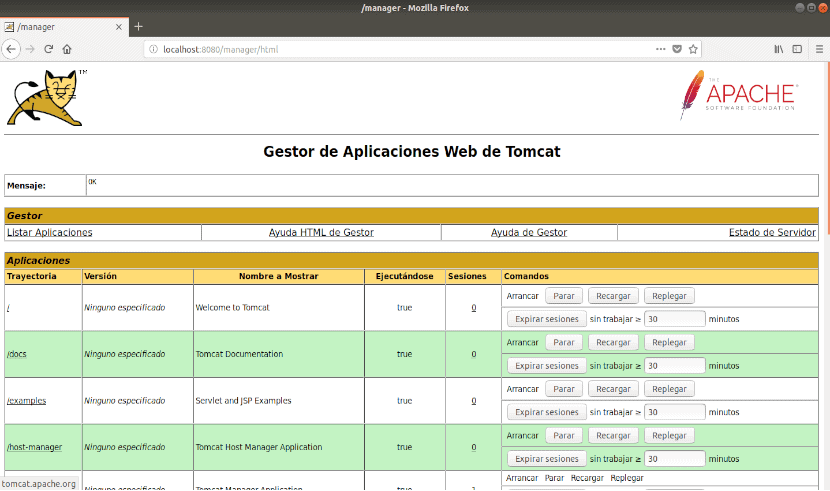830x491 pixels.
Task: Close the /manager tab
Action: (x=119, y=27)
